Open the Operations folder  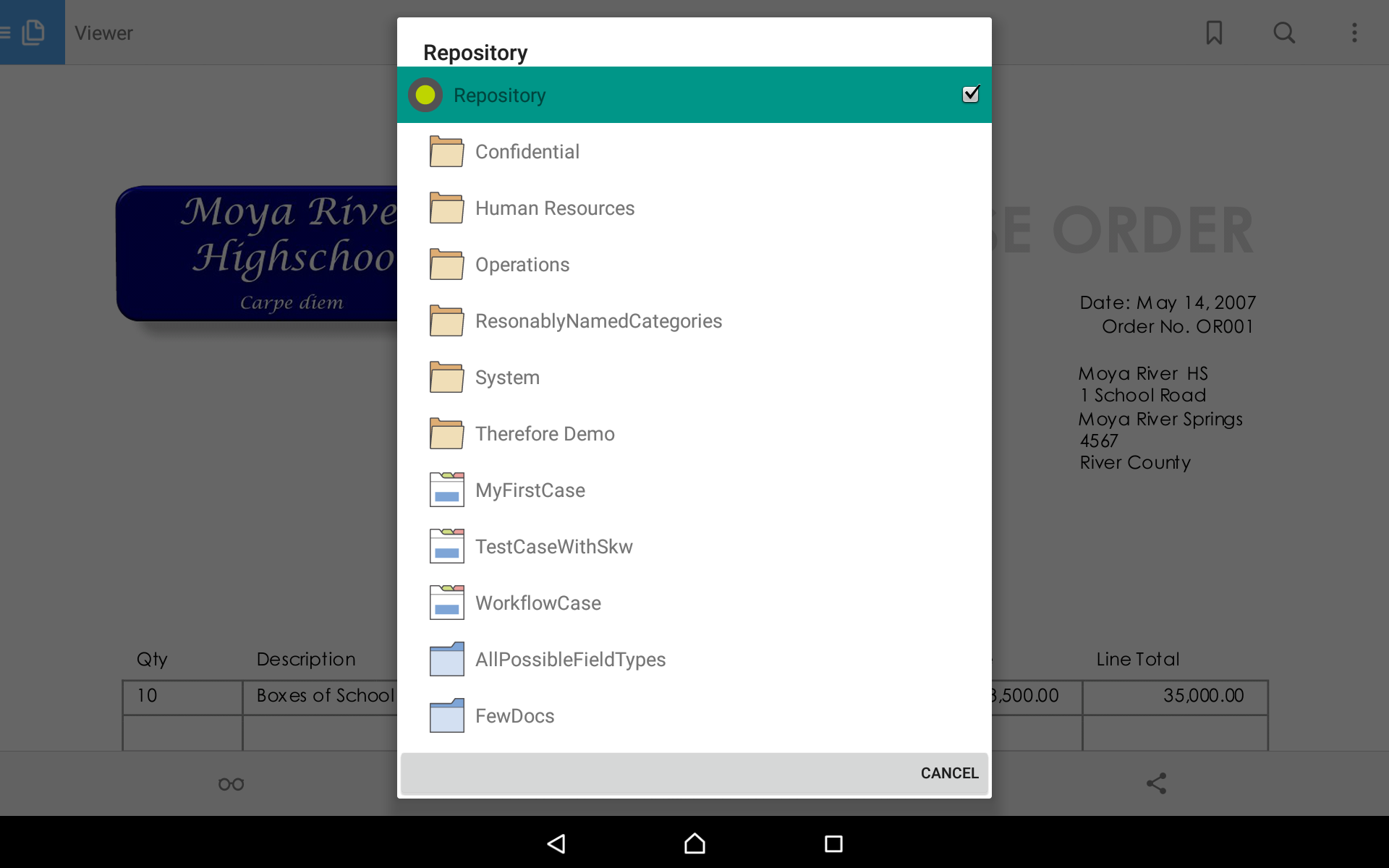[x=522, y=264]
